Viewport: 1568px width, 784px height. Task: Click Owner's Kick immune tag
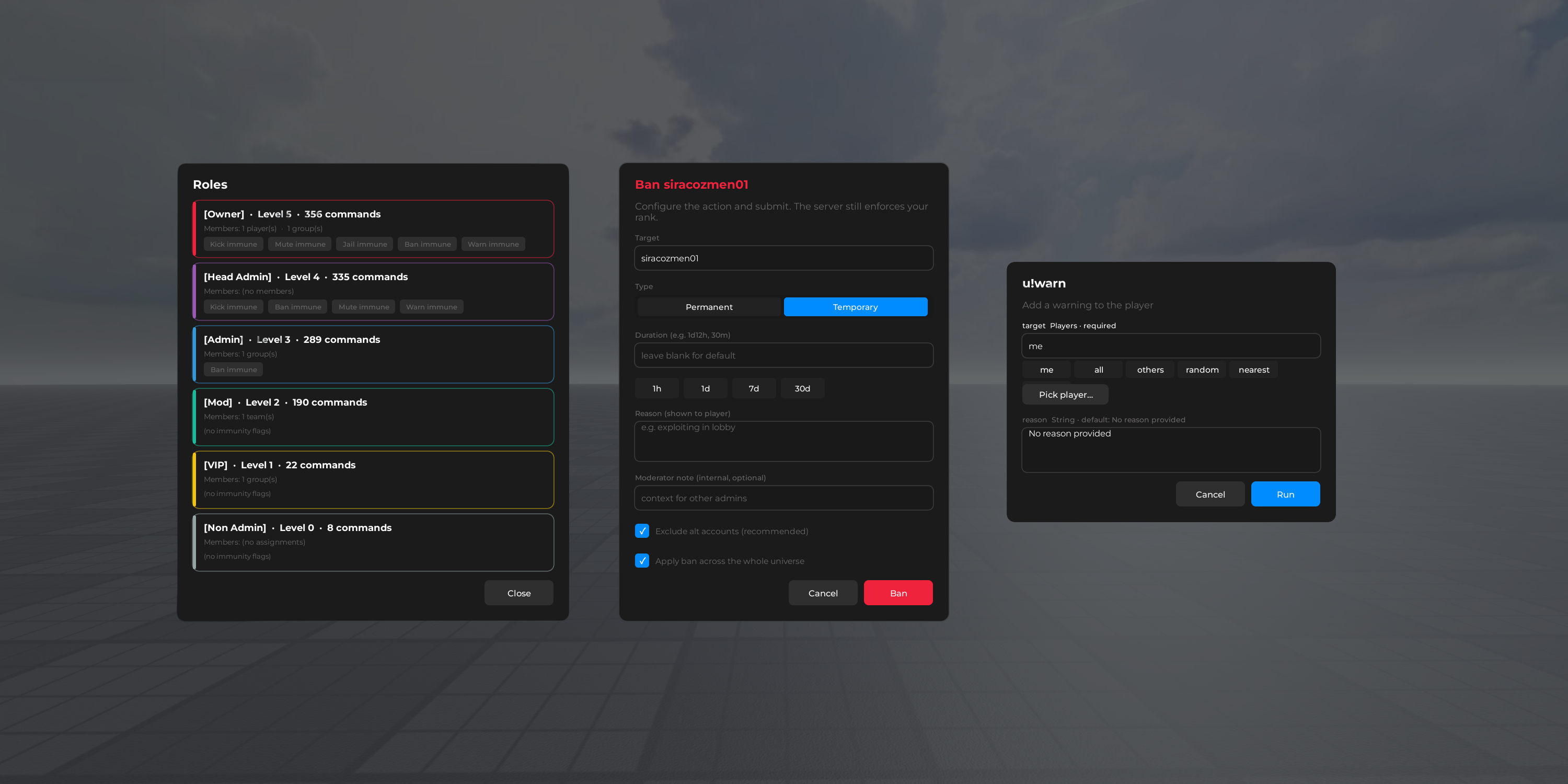point(233,244)
